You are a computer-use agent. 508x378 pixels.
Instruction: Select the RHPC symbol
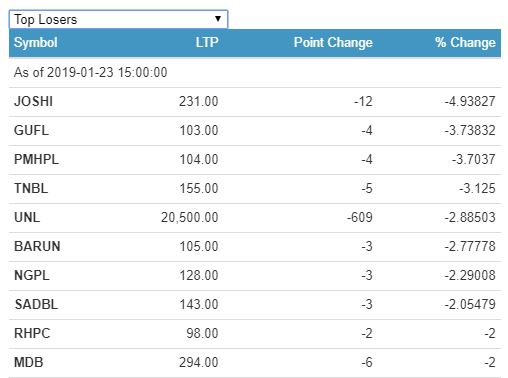(32, 333)
